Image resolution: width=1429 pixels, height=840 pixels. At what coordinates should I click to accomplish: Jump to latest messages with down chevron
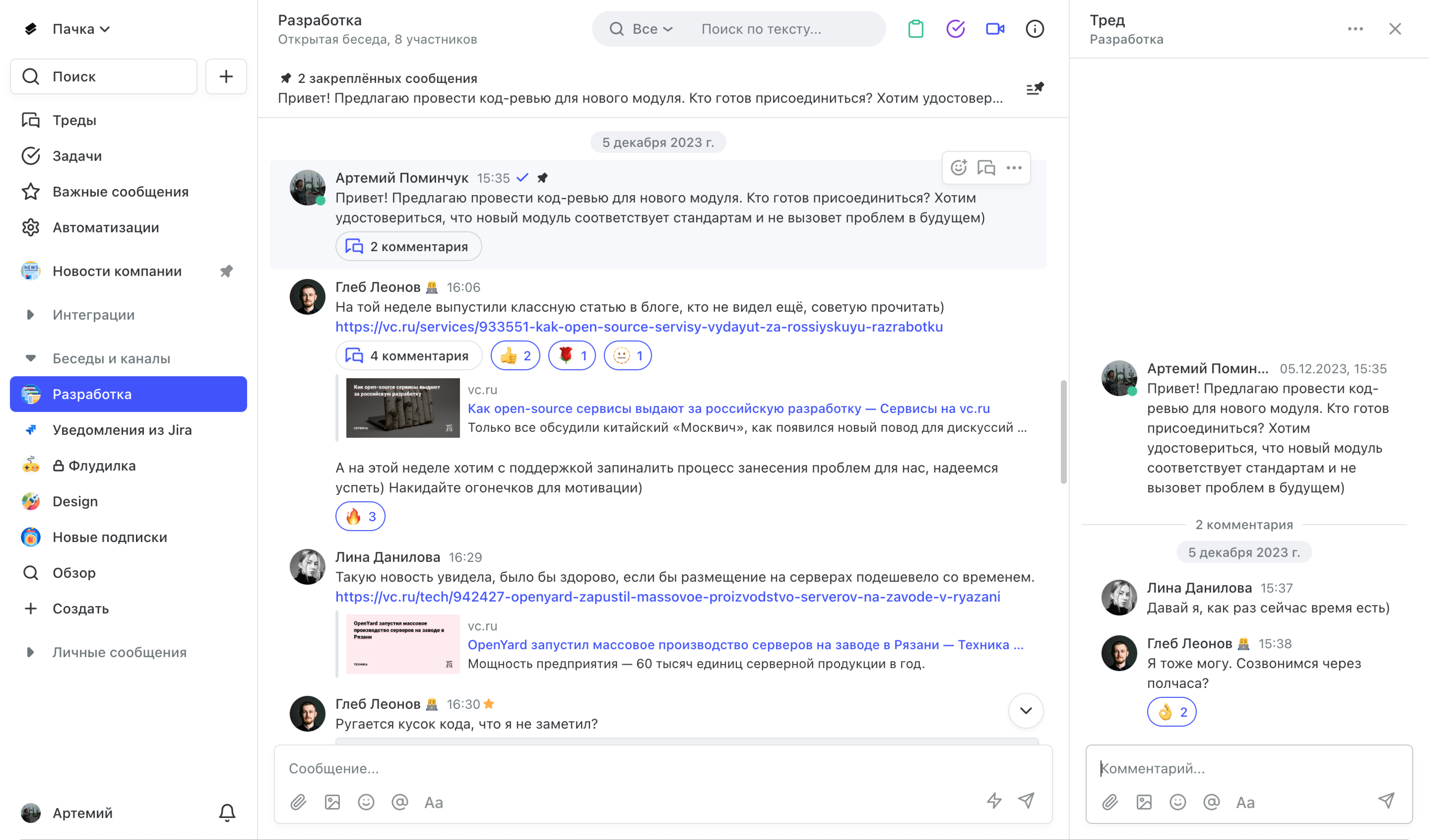(1026, 711)
